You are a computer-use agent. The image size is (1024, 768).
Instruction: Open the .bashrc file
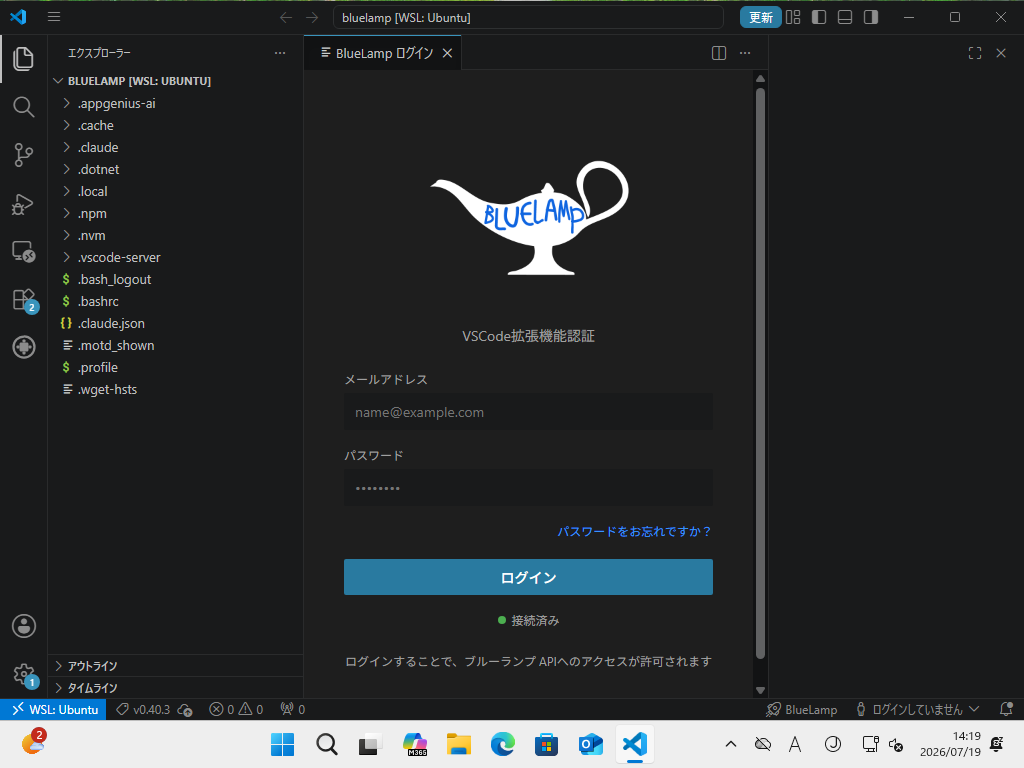click(x=175, y=301)
